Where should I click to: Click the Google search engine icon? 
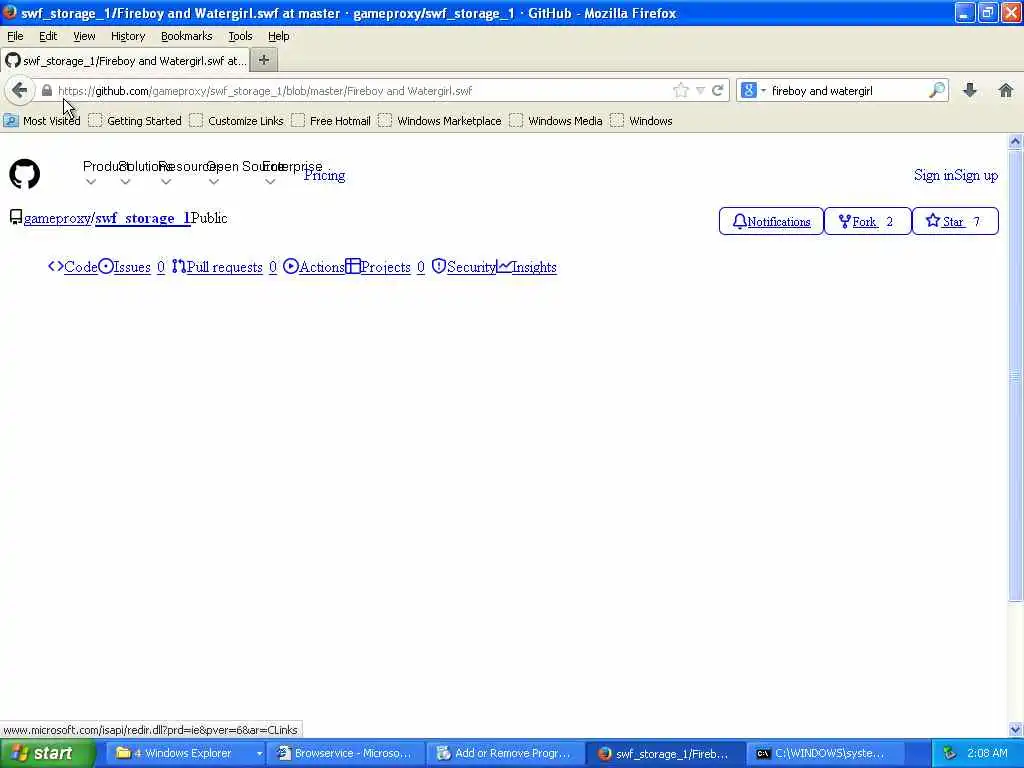click(x=748, y=90)
